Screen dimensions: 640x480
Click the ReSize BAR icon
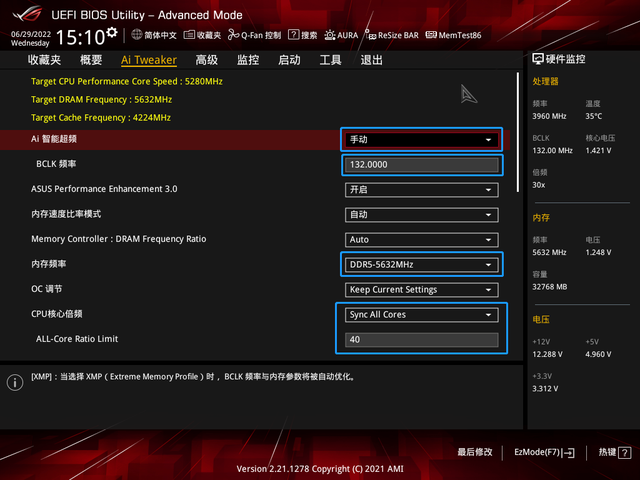tap(370, 35)
